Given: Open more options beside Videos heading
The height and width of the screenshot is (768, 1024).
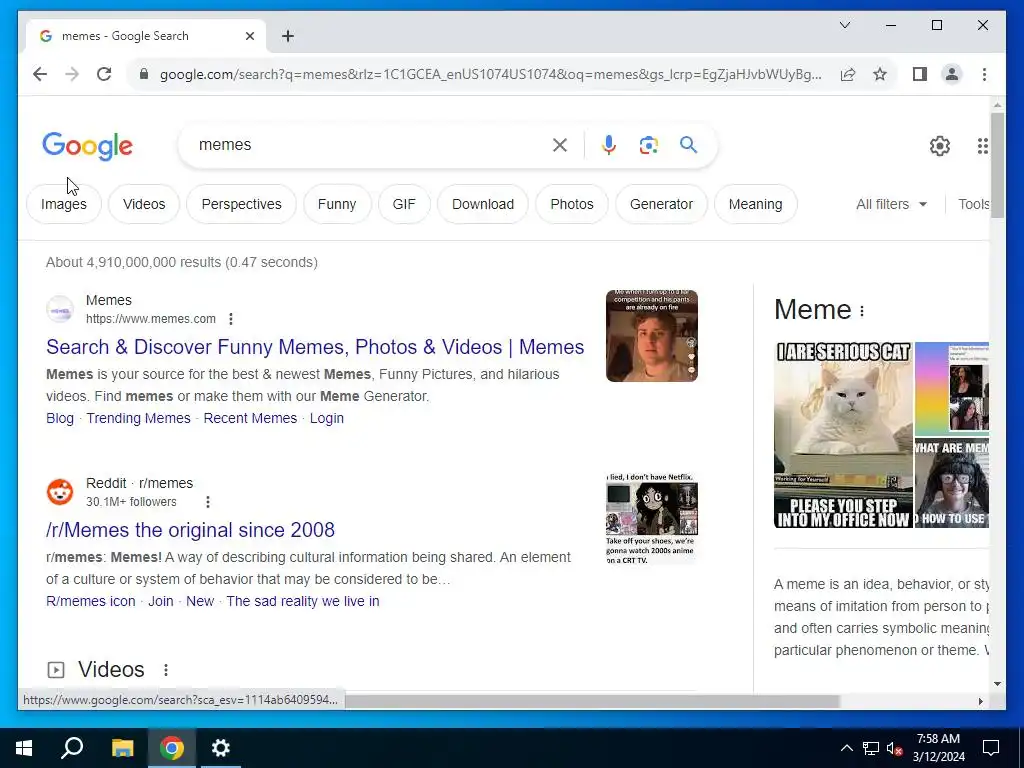Looking at the screenshot, I should 166,669.
